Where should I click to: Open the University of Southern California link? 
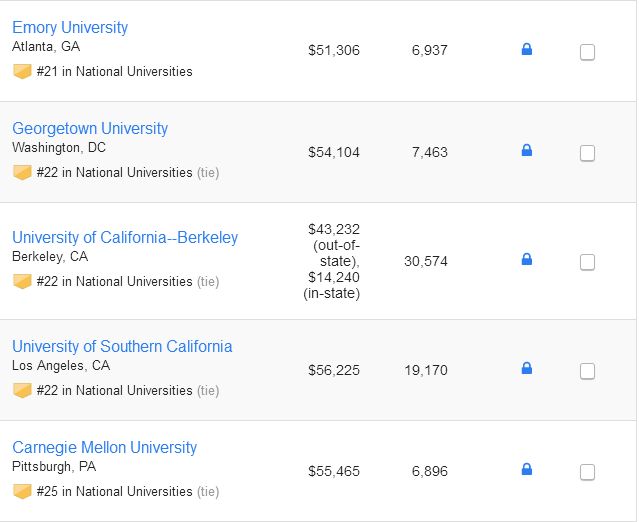122,346
